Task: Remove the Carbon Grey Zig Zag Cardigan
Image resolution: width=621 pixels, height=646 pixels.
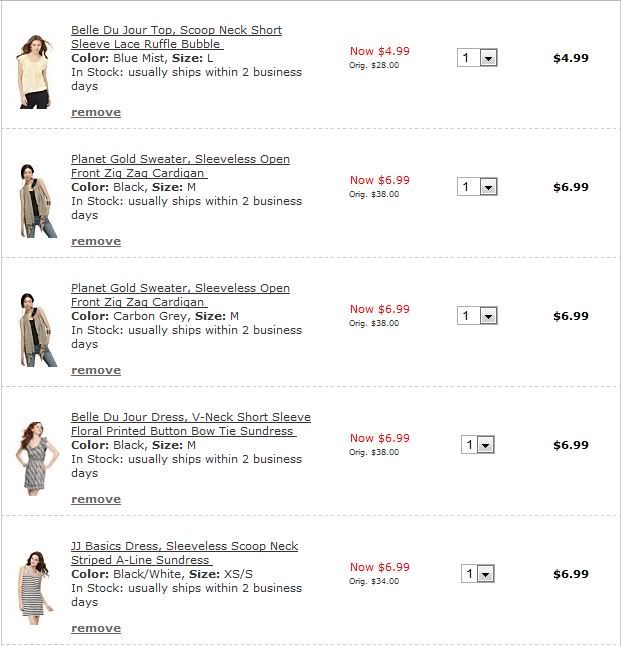Action: click(96, 370)
